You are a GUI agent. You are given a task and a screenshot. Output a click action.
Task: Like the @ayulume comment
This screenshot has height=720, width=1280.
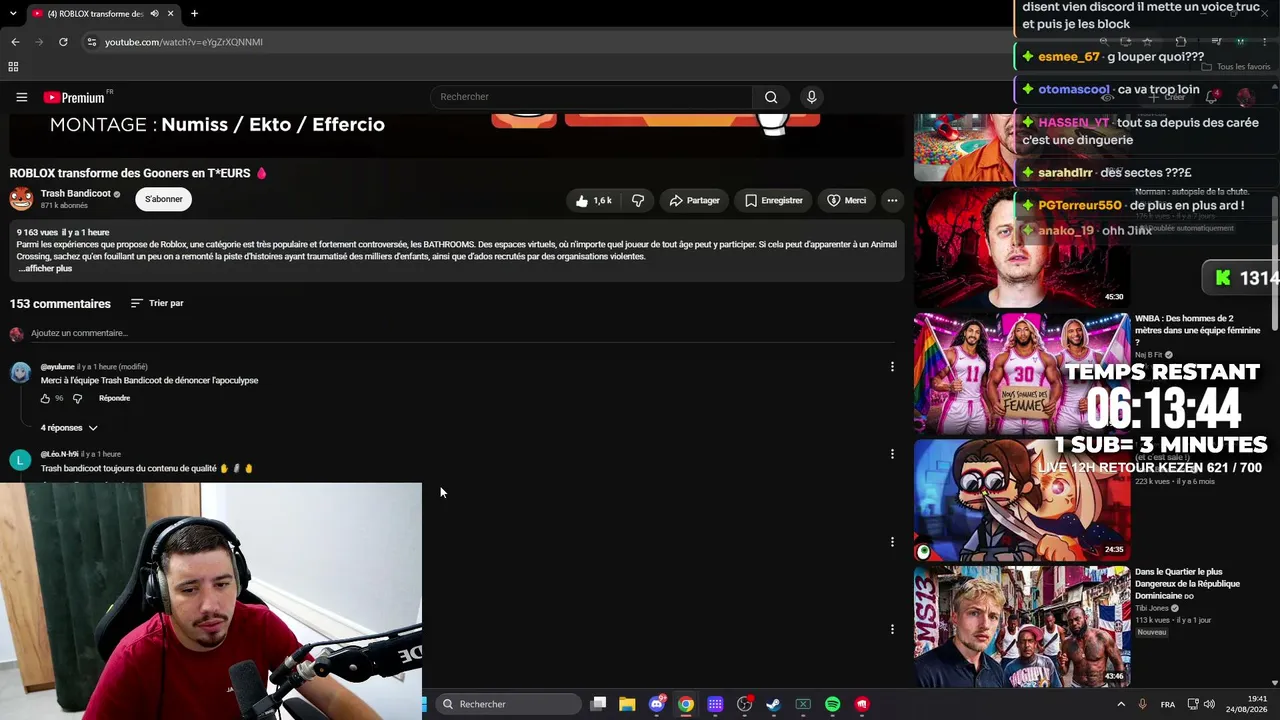tap(45, 398)
